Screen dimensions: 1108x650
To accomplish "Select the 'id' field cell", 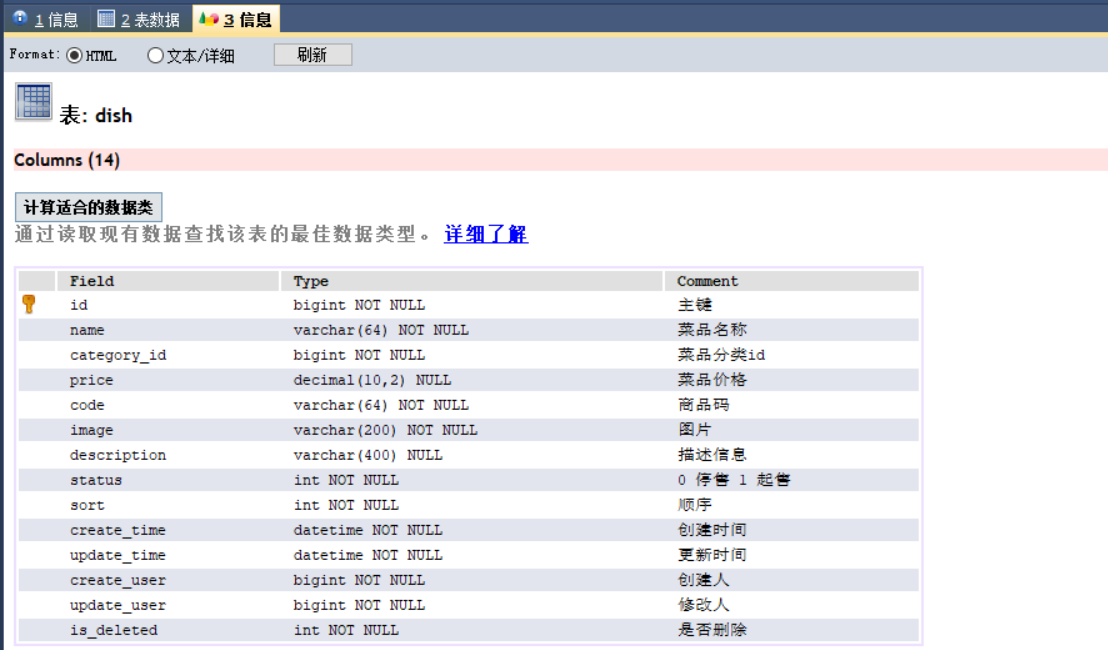I will [167, 305].
